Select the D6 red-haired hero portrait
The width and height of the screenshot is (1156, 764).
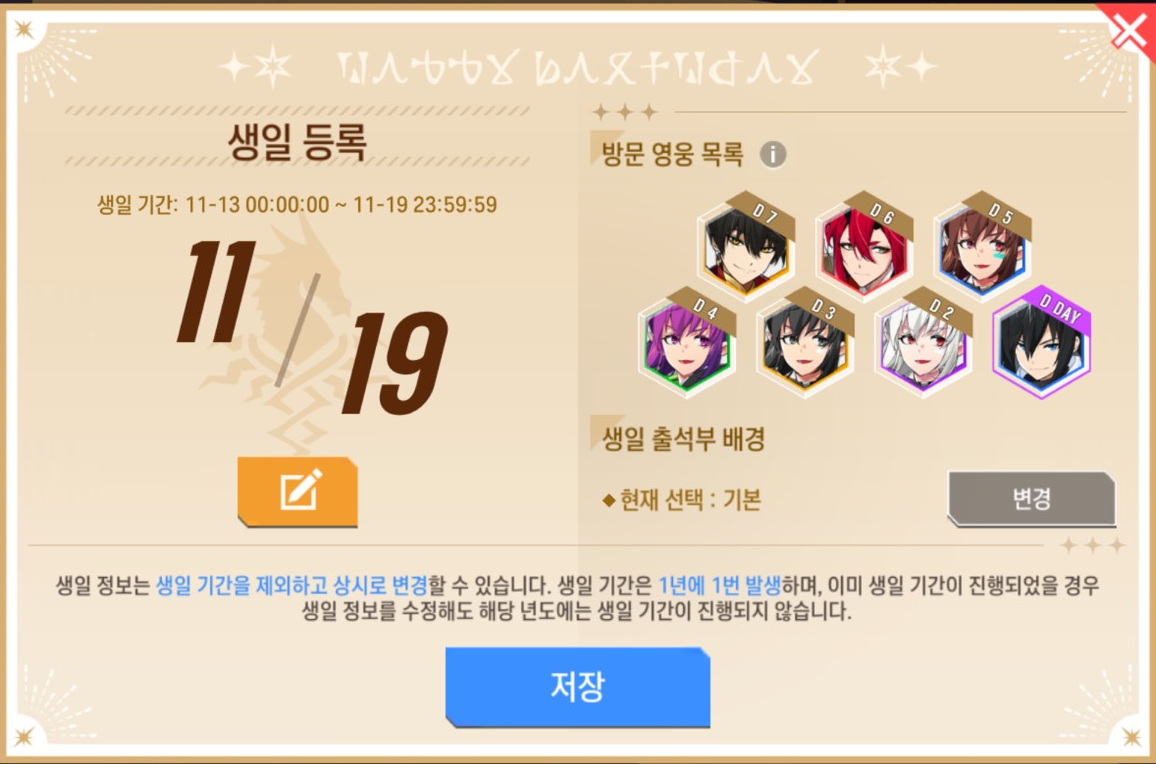[x=864, y=247]
